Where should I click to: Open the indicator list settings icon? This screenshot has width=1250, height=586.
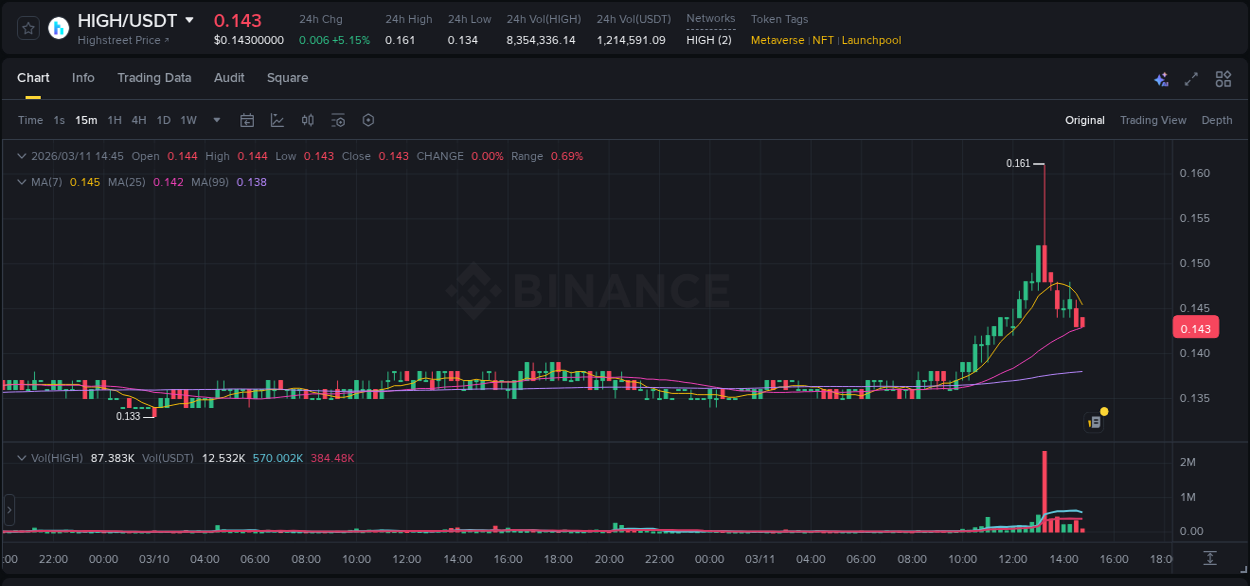[x=338, y=120]
